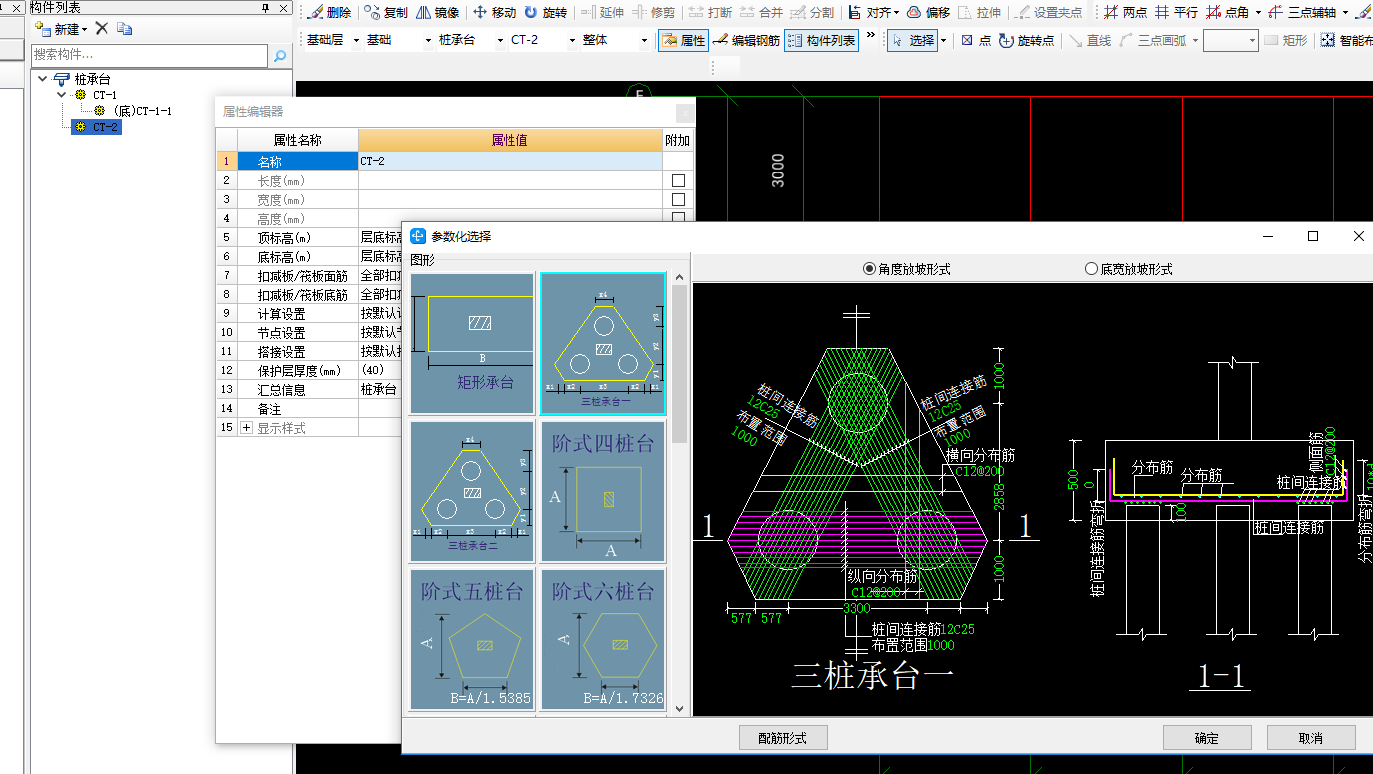Click the 设置夹点 tool

click(1048, 13)
